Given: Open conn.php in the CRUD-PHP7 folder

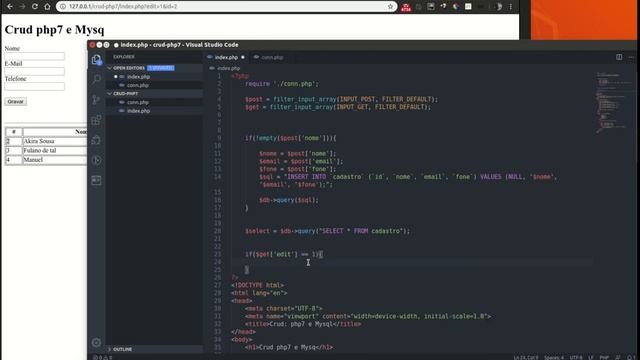Looking at the screenshot, I should tap(154, 102).
